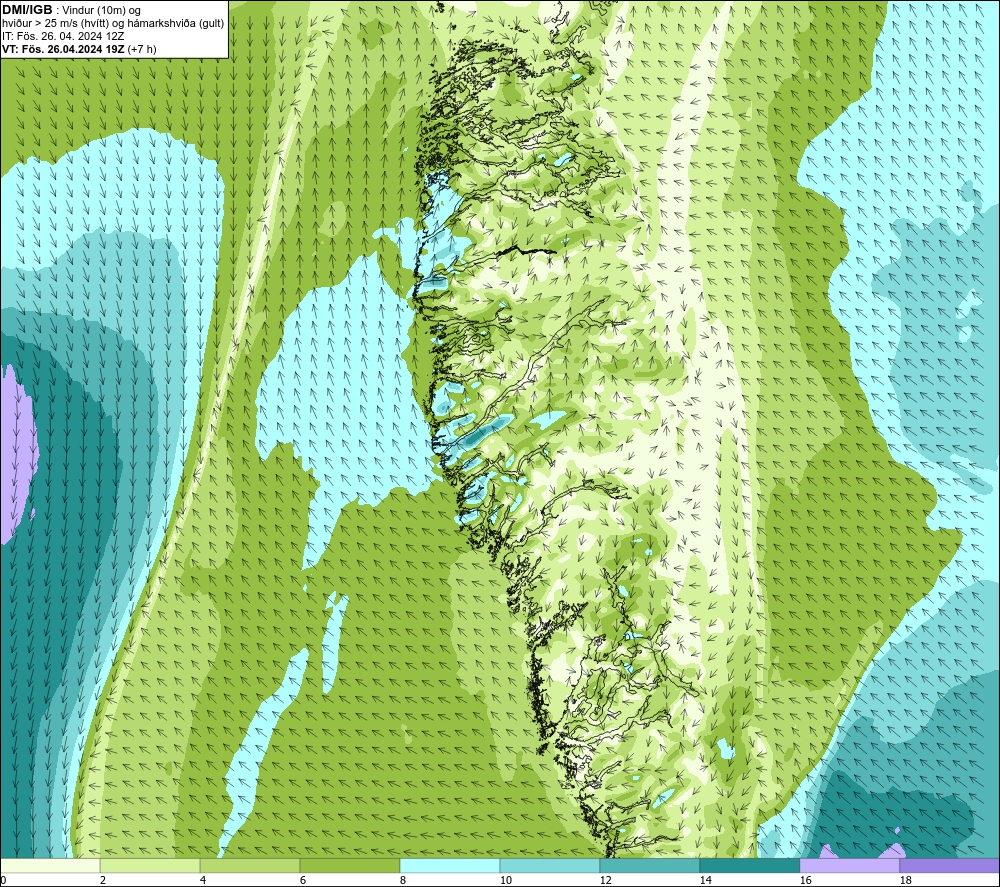Click the 'Vindur (10m) og' label
The width and height of the screenshot is (1000, 887).
[x=102, y=10]
